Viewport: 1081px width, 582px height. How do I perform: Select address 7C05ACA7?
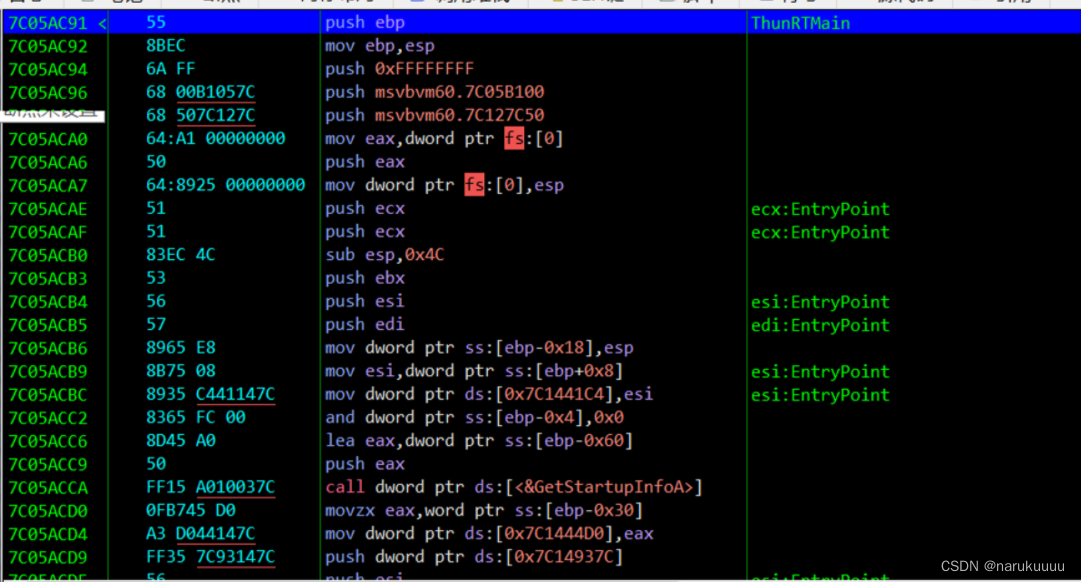(x=48, y=186)
